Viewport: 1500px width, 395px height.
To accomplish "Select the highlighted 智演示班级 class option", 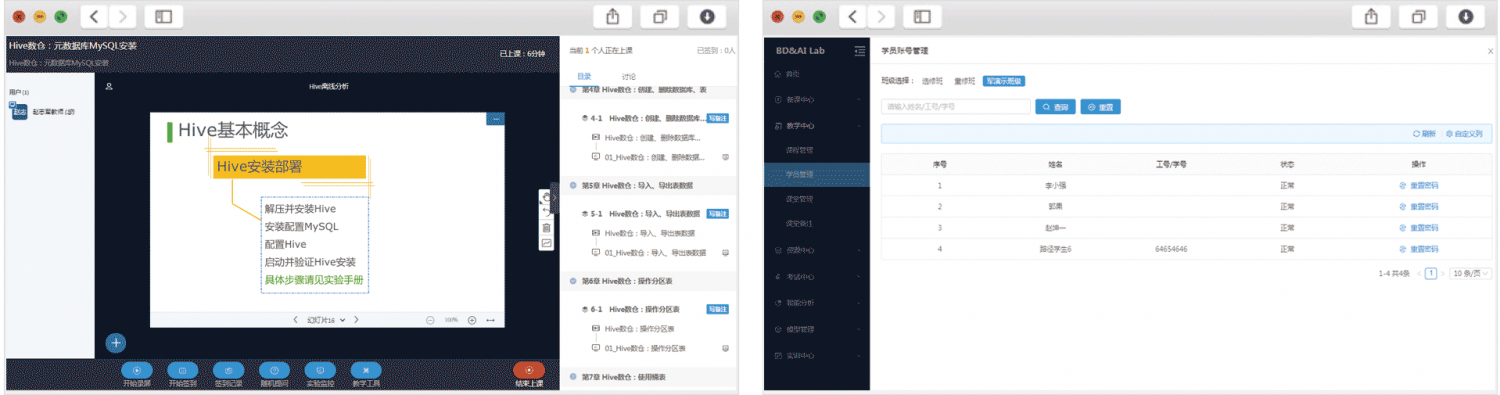I will click(x=1003, y=81).
